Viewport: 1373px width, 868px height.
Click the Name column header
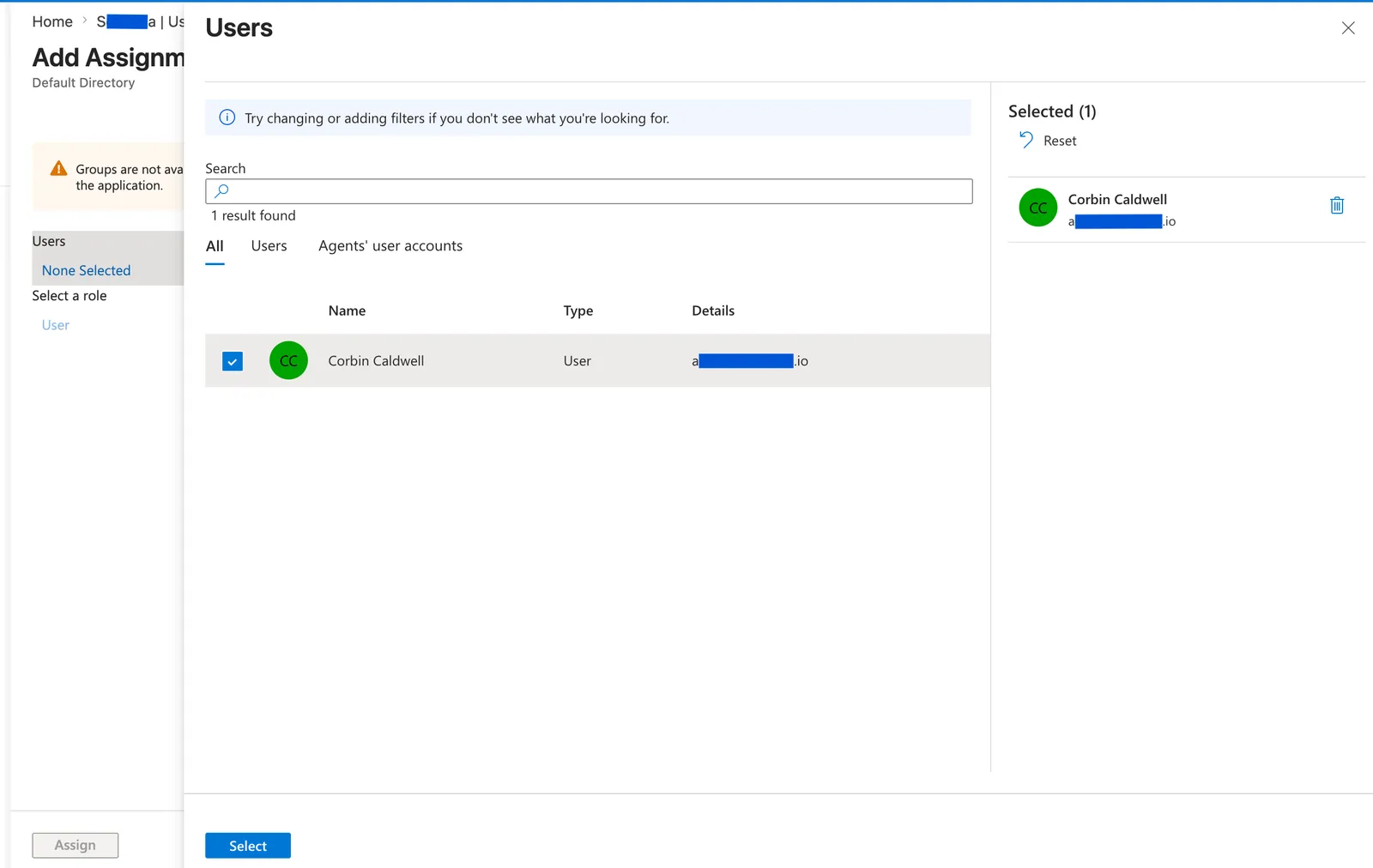point(347,310)
